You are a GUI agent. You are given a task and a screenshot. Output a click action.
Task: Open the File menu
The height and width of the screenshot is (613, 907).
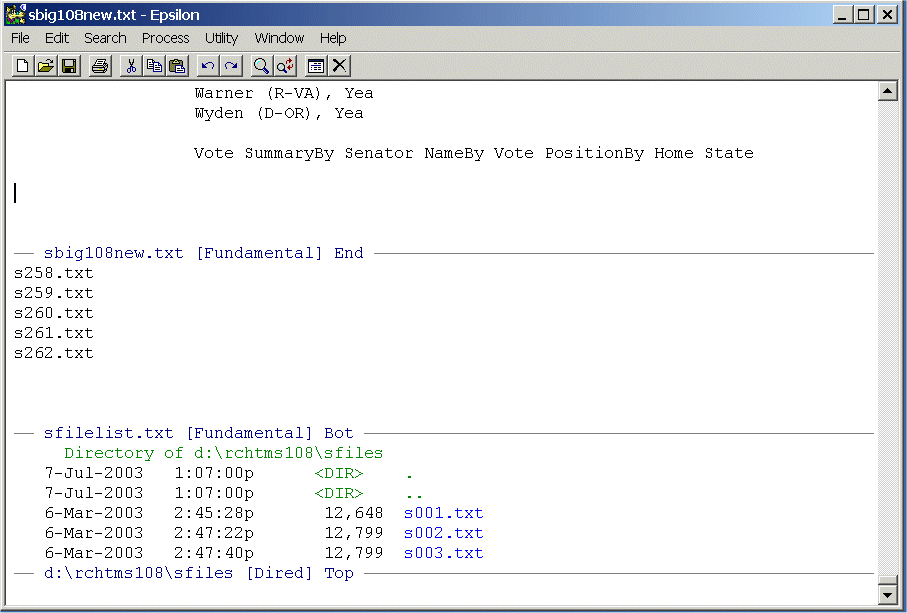(20, 38)
